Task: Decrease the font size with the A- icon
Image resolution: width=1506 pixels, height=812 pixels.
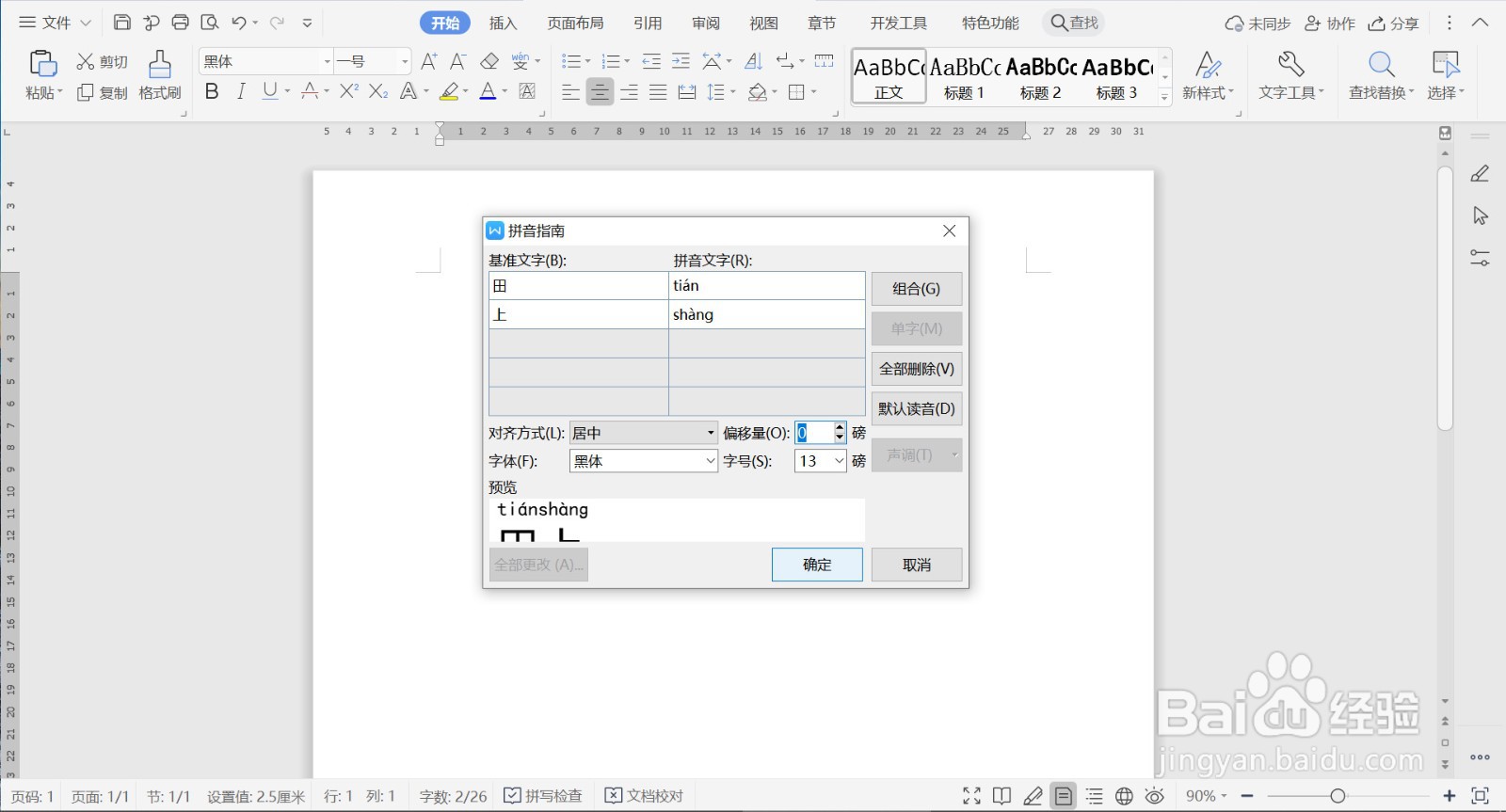Action: pos(458,62)
